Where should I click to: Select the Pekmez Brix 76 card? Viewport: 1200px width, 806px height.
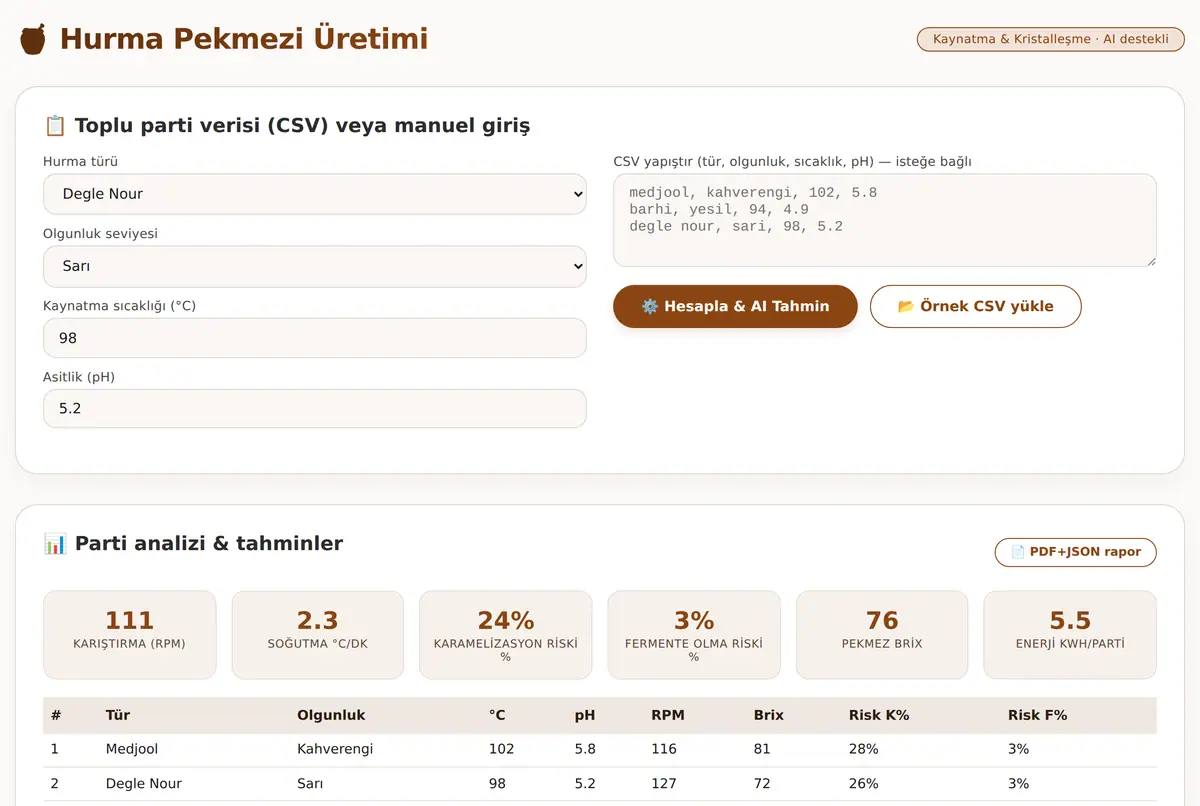(x=882, y=635)
